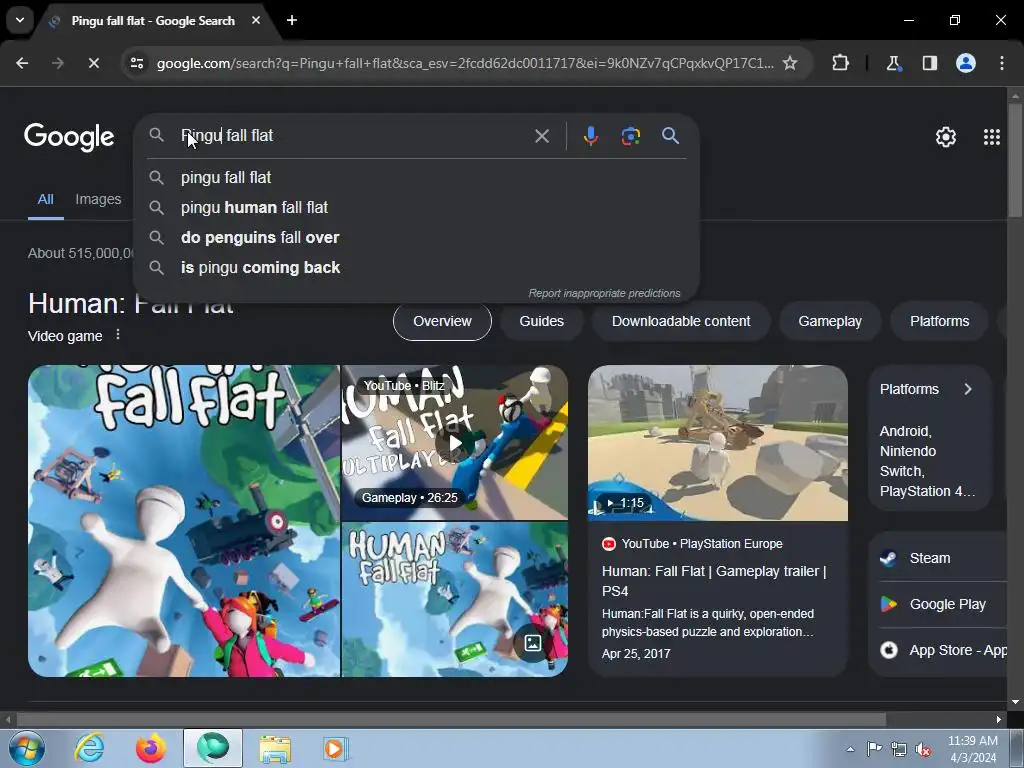The image size is (1024, 768).
Task: Open Chrome three-dot menu
Action: point(1002,63)
